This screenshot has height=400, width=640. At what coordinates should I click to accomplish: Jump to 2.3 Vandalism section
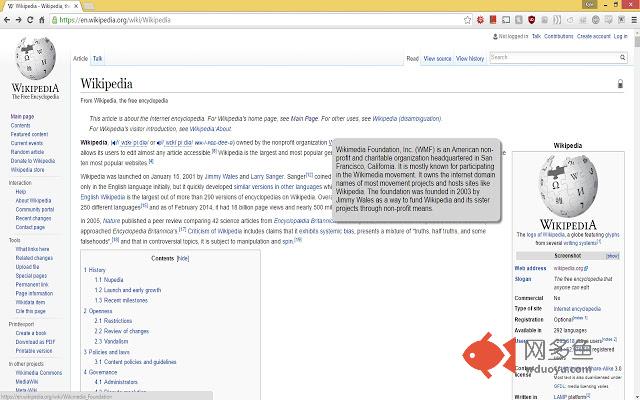pyautogui.click(x=111, y=342)
